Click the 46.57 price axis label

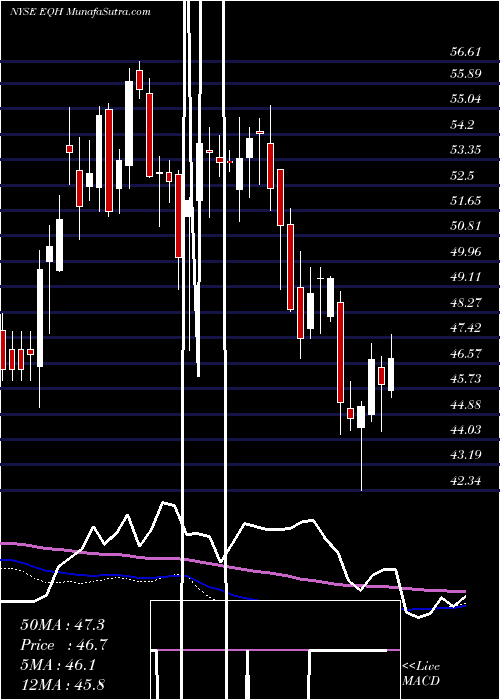(466, 354)
